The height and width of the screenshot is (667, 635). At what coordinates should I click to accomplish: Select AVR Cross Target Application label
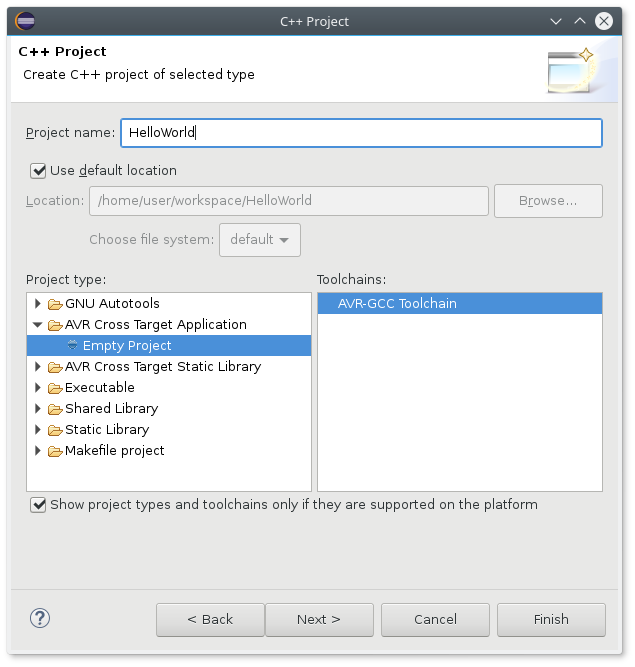156,325
